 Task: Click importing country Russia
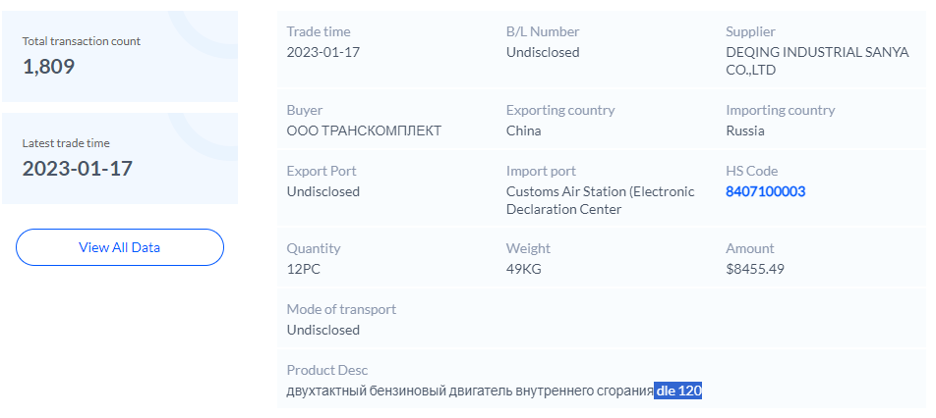744,130
